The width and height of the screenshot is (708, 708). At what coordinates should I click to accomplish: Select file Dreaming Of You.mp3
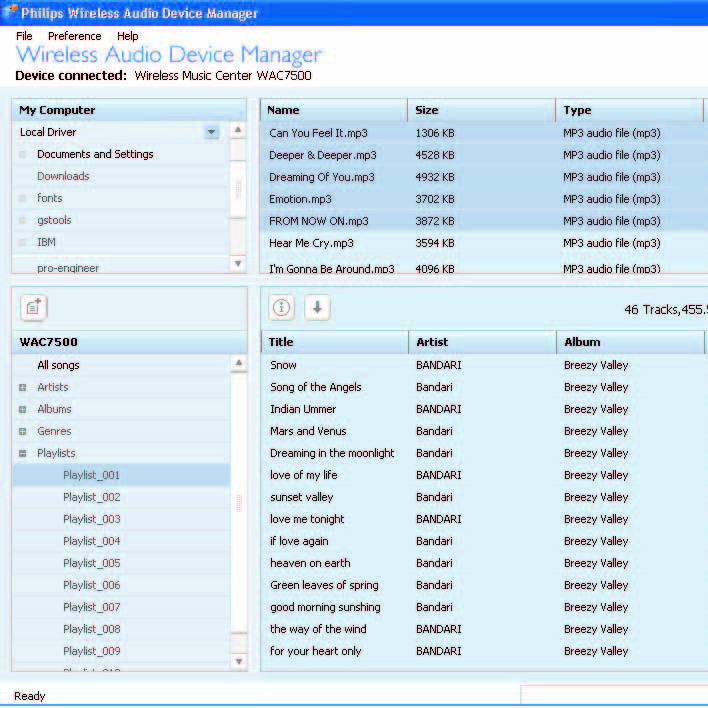tap(322, 177)
